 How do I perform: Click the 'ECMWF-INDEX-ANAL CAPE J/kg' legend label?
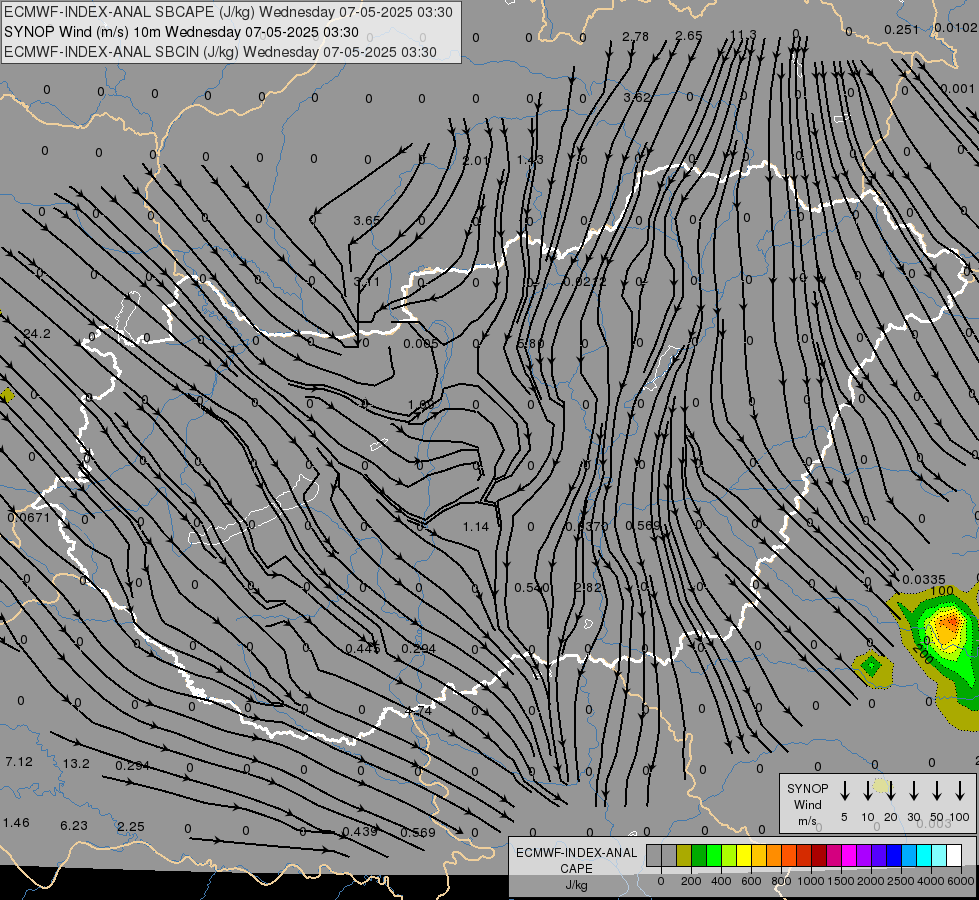click(x=576, y=868)
